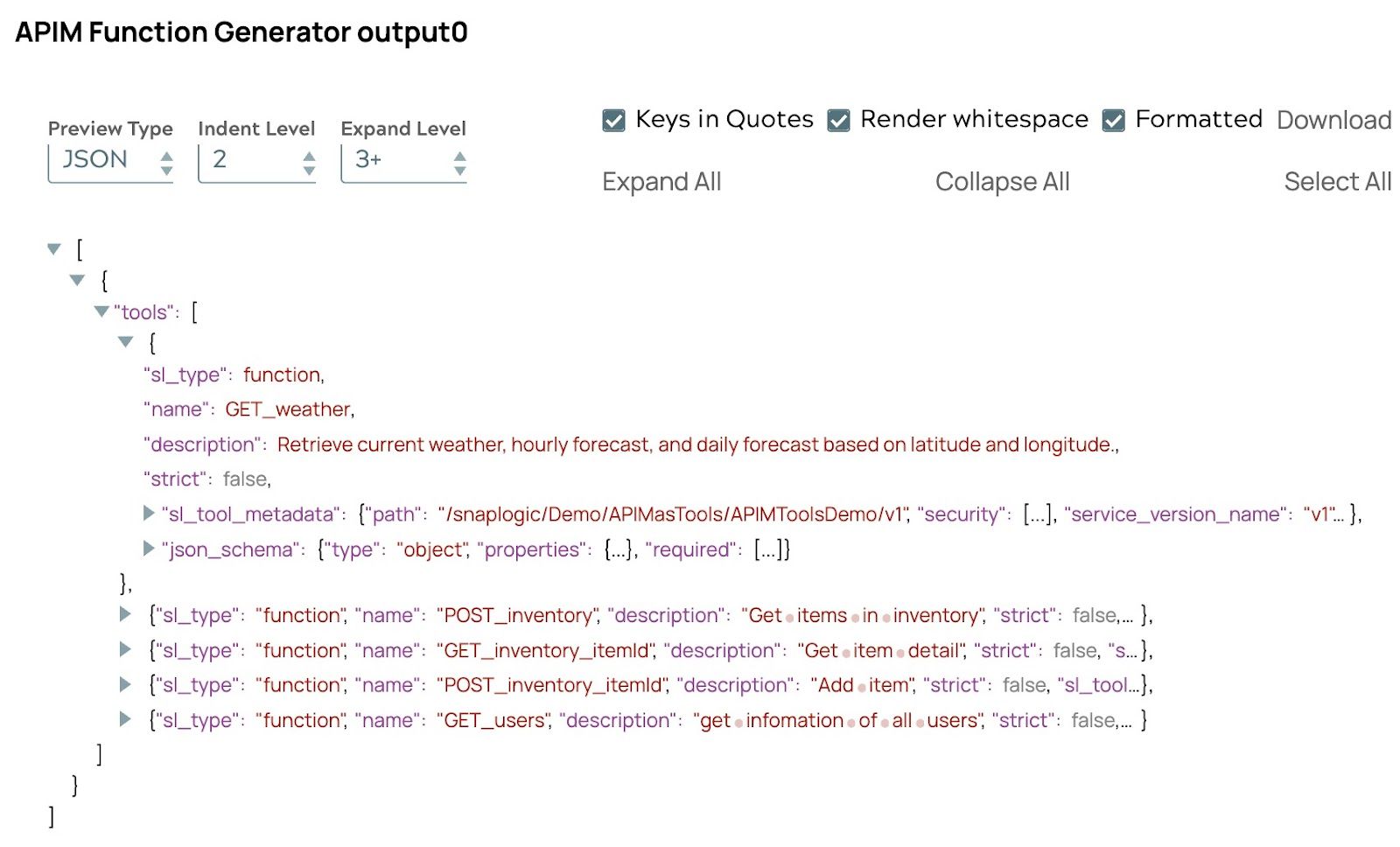Image resolution: width=1400 pixels, height=847 pixels.
Task: Disable the Render whitespace checkbox
Action: [x=839, y=120]
